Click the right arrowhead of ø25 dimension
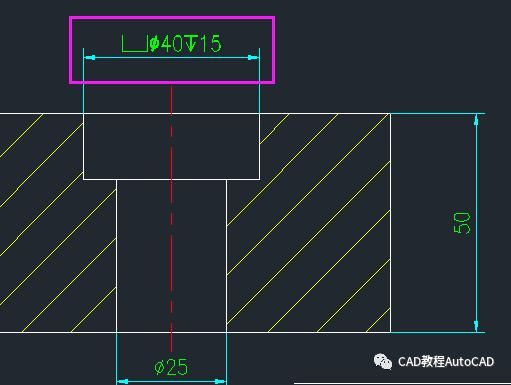The image size is (511, 385). (220, 381)
